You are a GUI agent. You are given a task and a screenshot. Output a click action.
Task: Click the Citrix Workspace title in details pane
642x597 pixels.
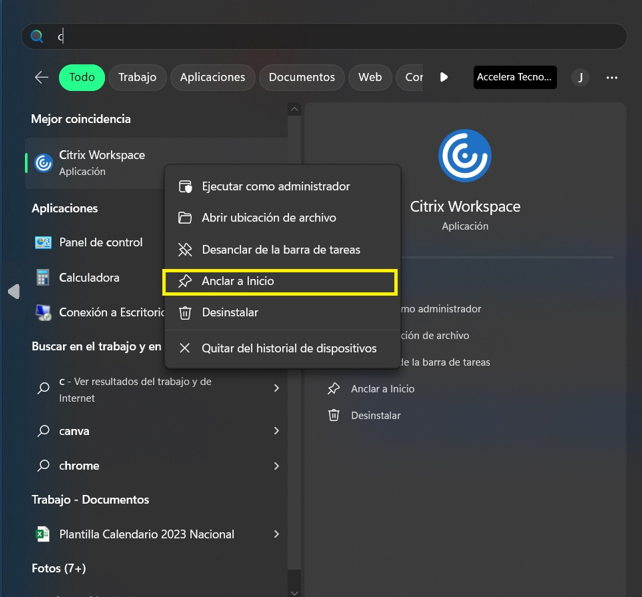[465, 206]
